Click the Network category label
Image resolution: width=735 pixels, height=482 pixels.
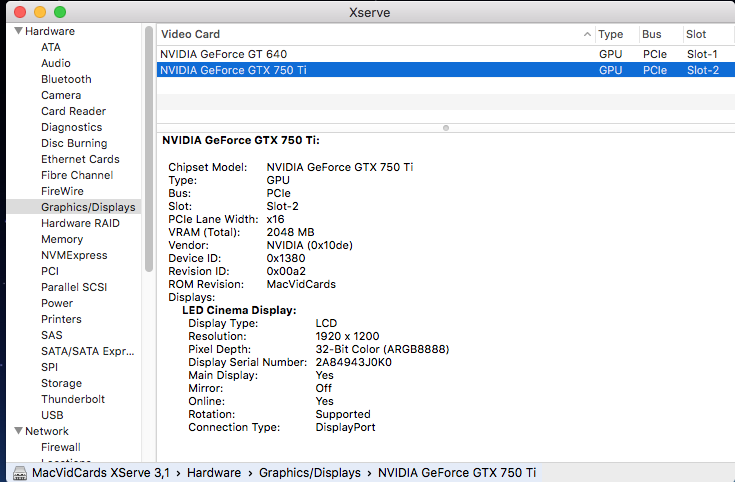[x=46, y=431]
